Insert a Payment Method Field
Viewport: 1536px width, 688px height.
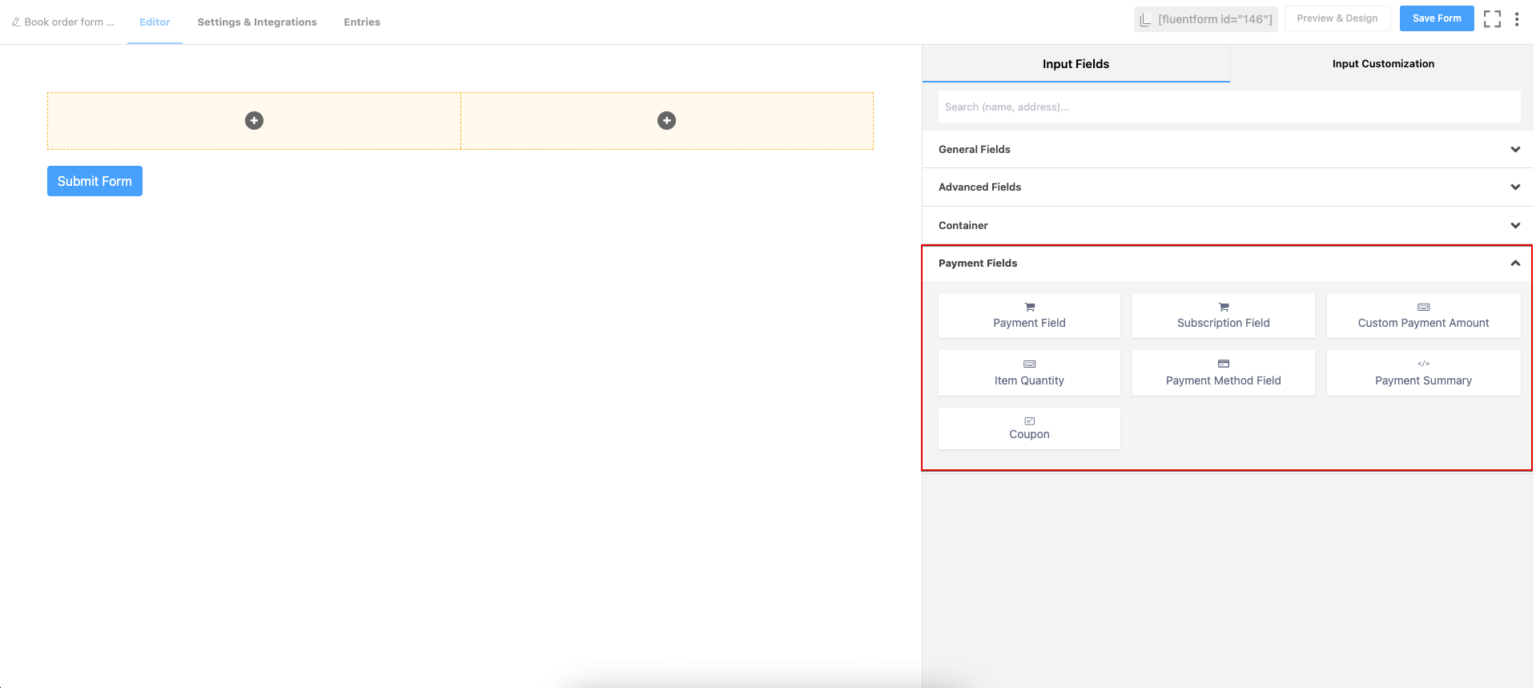coord(1223,373)
